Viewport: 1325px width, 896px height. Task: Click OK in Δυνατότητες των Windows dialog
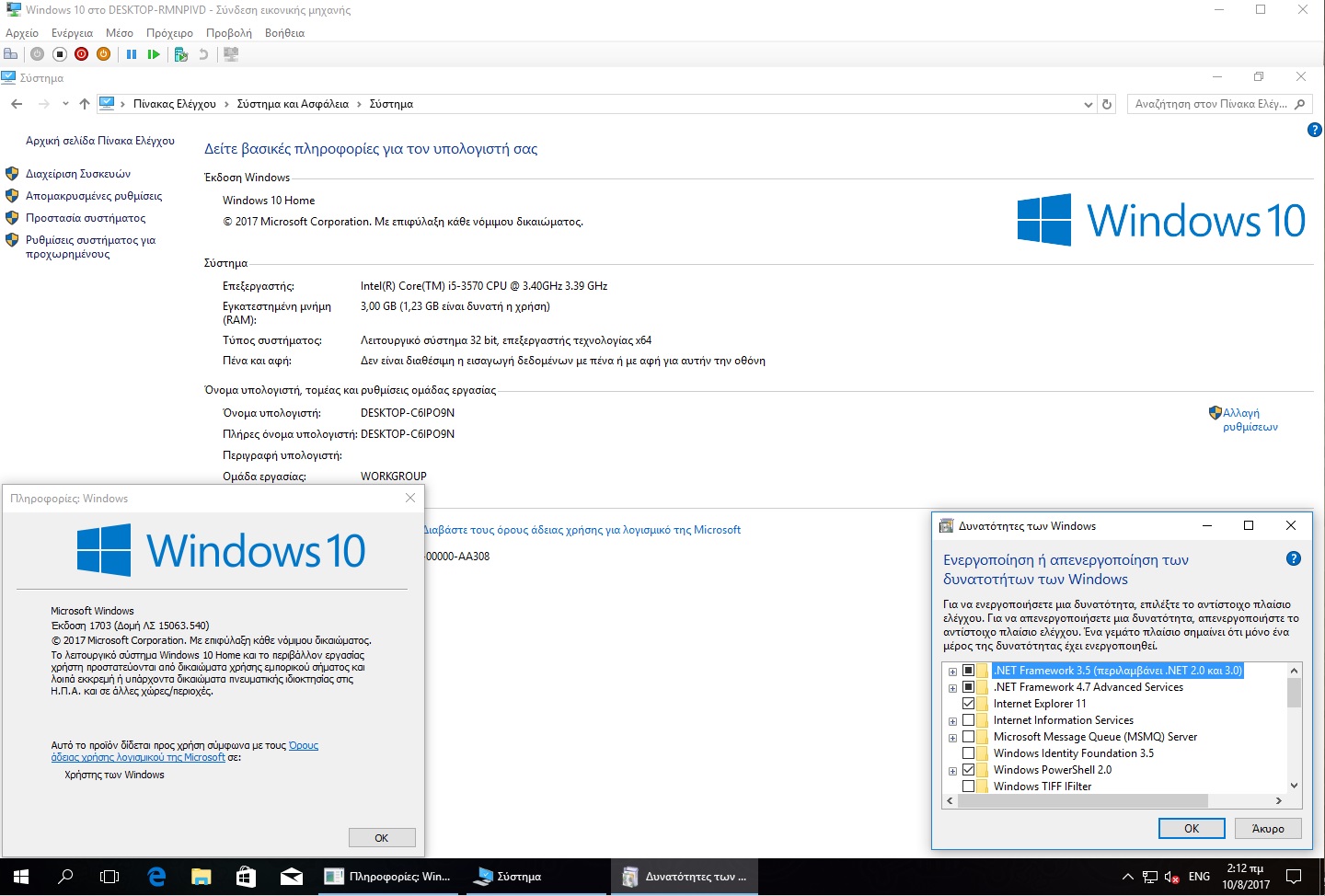[1192, 828]
